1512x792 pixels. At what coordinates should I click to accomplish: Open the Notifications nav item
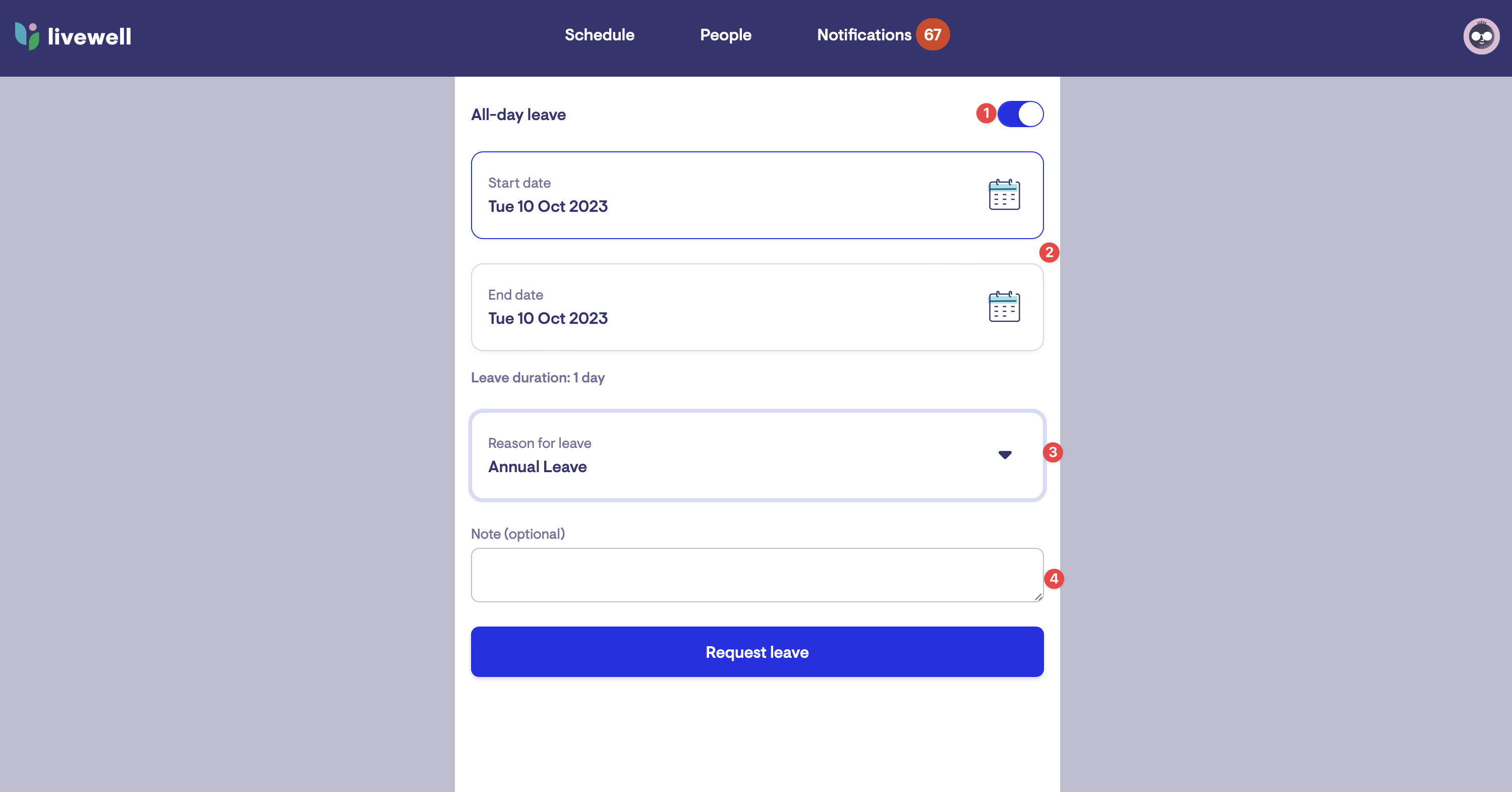pyautogui.click(x=864, y=35)
